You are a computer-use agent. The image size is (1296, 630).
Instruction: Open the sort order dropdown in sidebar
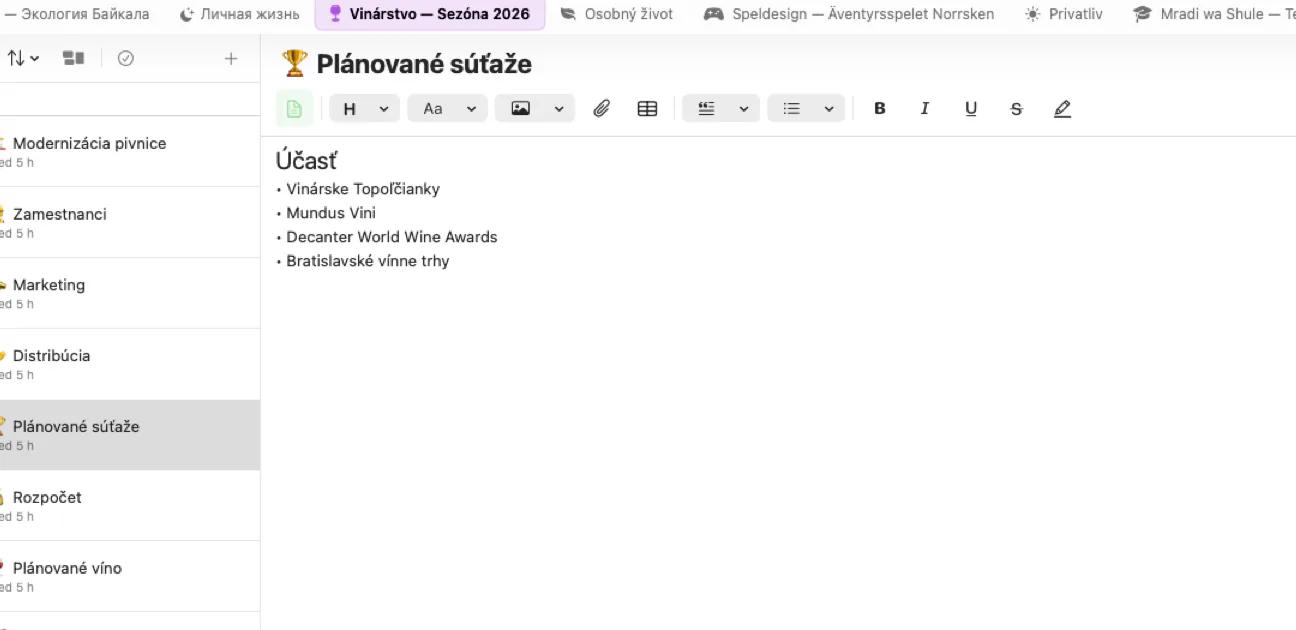point(23,58)
